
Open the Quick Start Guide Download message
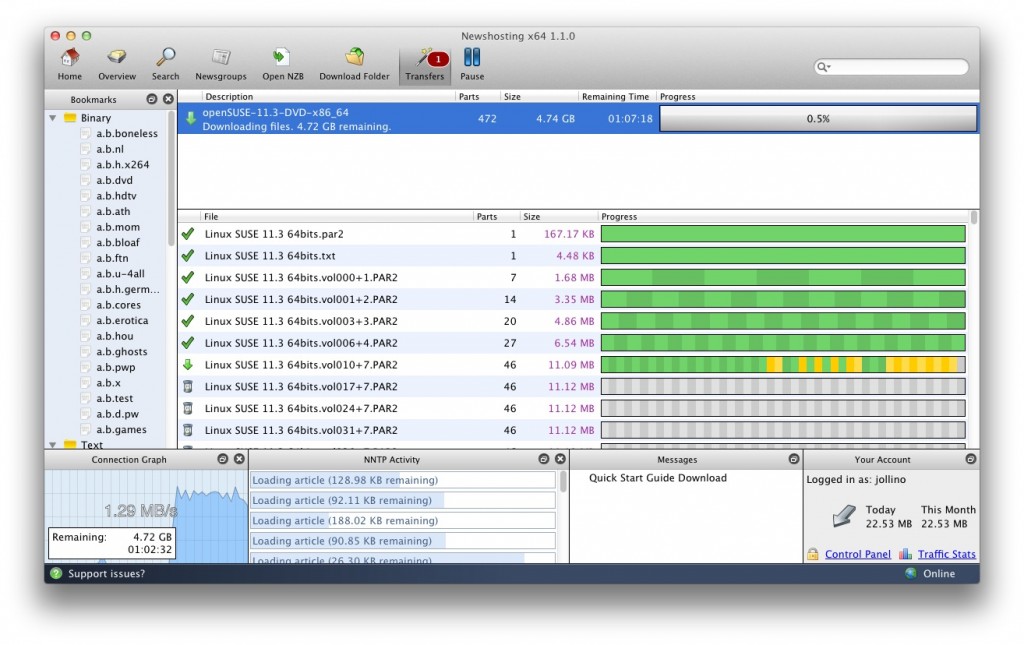click(x=658, y=478)
